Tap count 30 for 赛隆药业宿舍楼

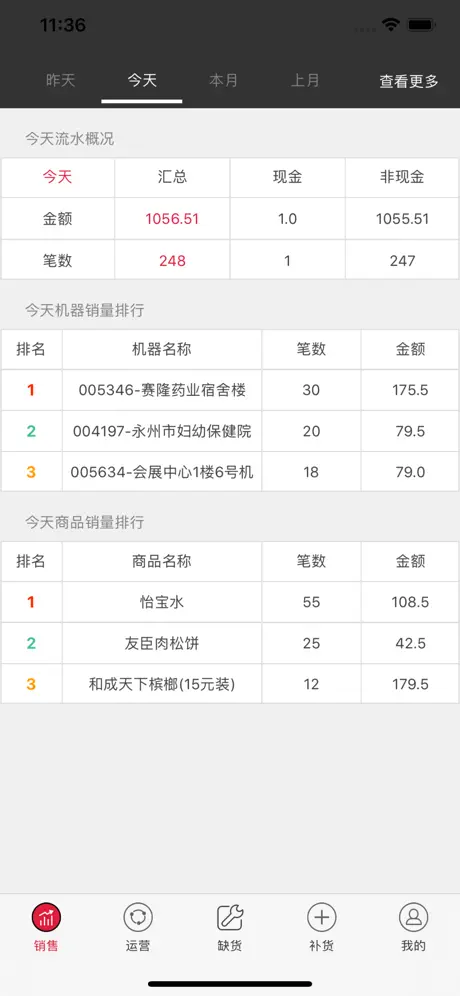[311, 390]
